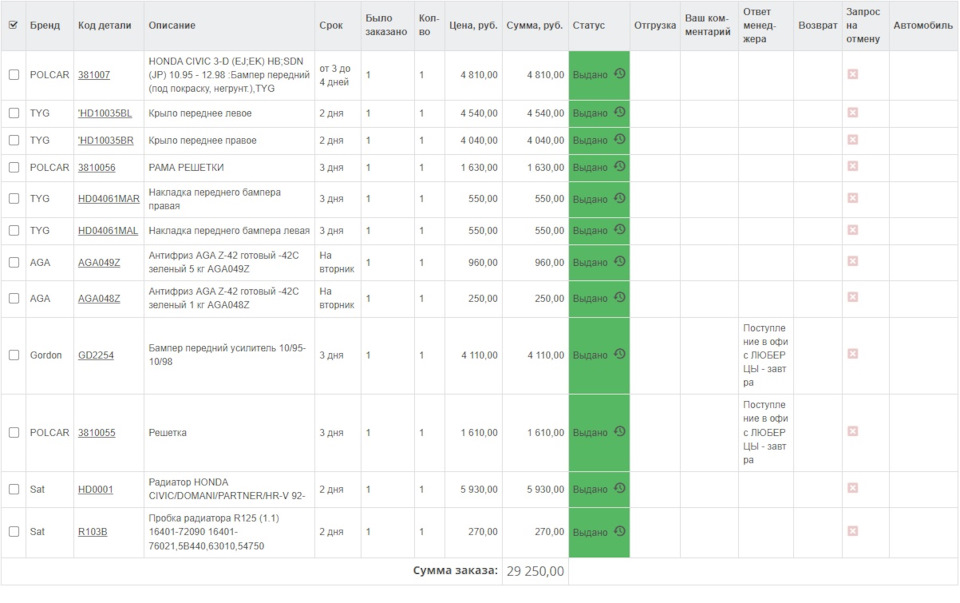Click cancel request icon for HD10035BL row
This screenshot has height=603, width=960.
click(x=852, y=113)
